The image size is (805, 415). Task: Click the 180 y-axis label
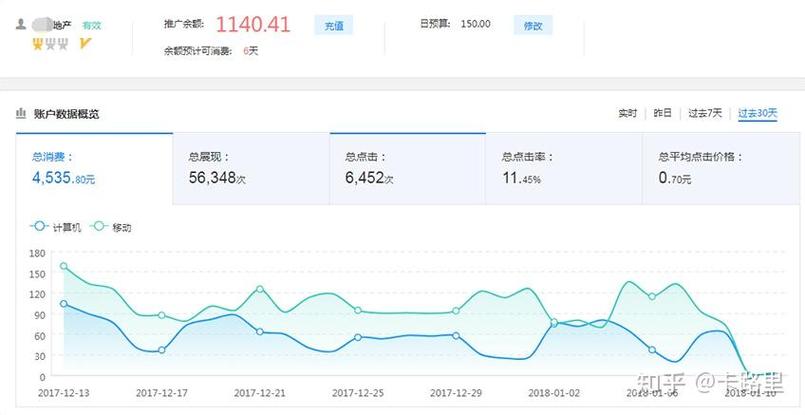[37, 253]
